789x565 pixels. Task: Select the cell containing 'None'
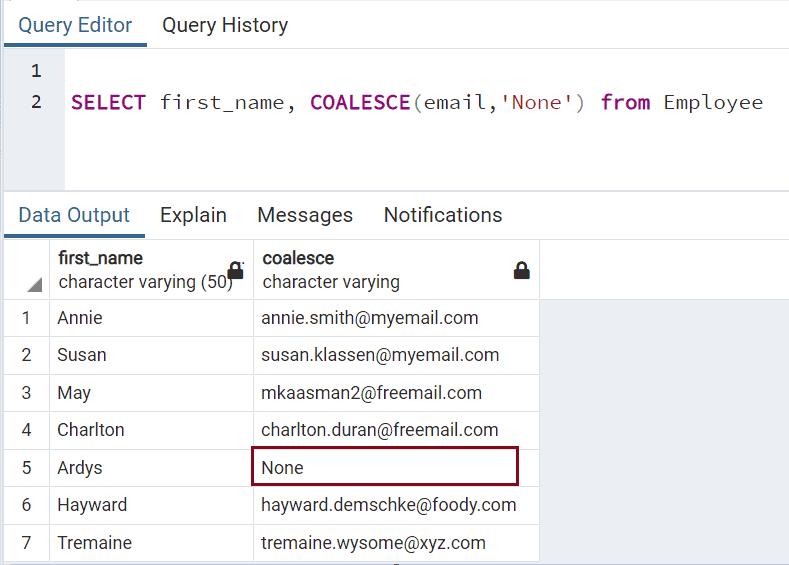(385, 467)
